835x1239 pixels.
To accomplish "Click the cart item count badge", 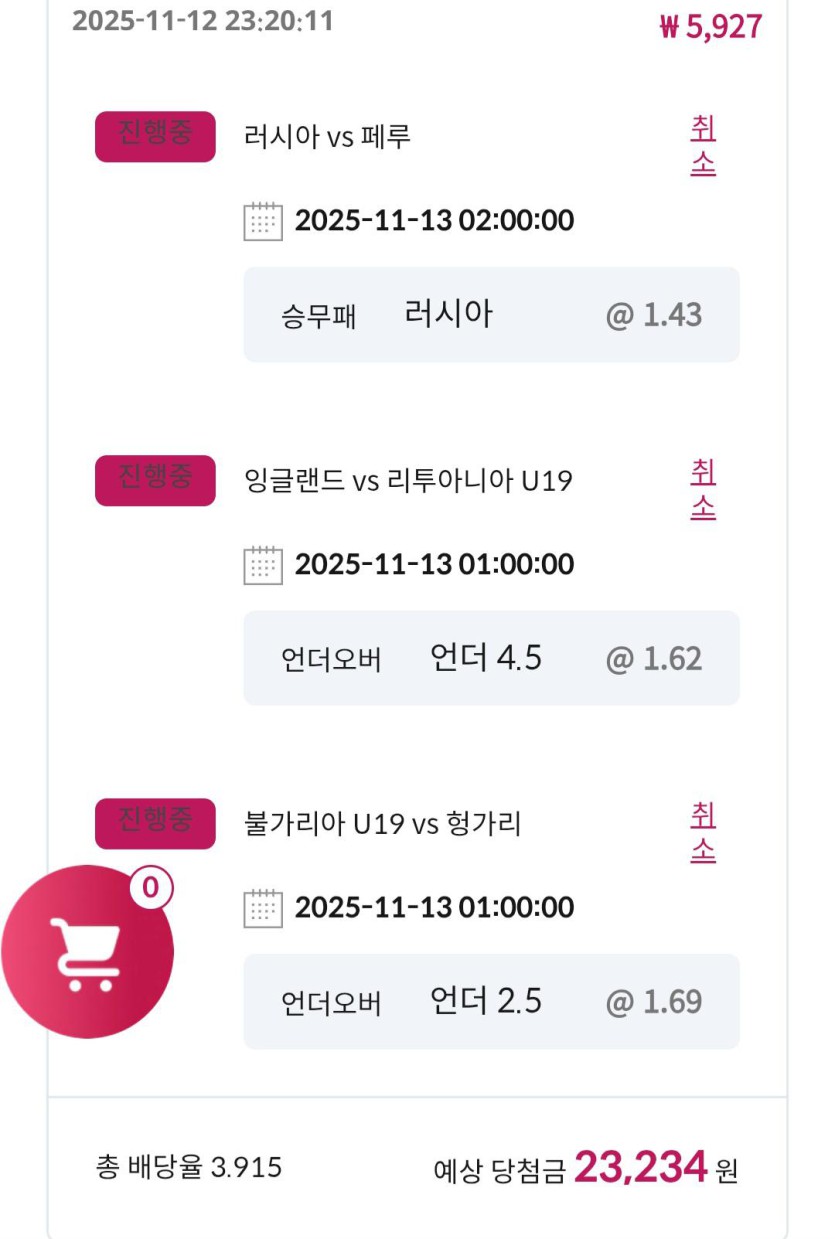I will pyautogui.click(x=151, y=887).
